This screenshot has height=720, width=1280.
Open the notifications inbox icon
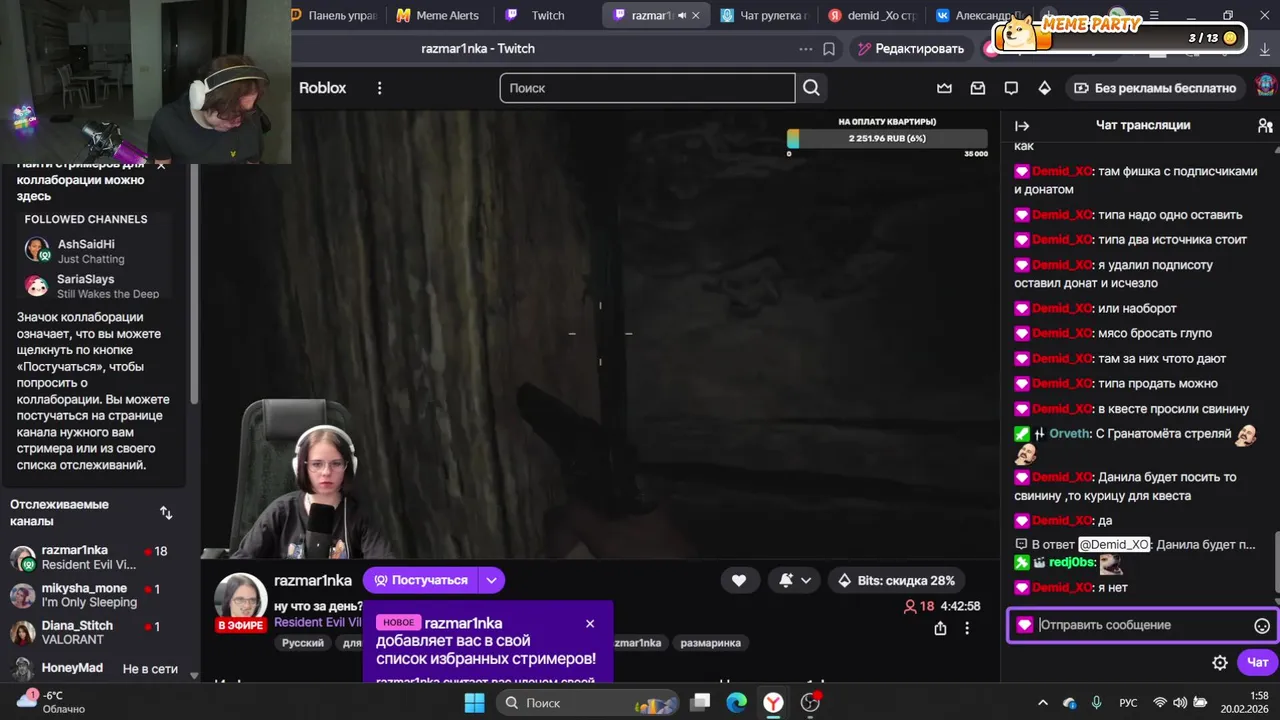coord(978,88)
